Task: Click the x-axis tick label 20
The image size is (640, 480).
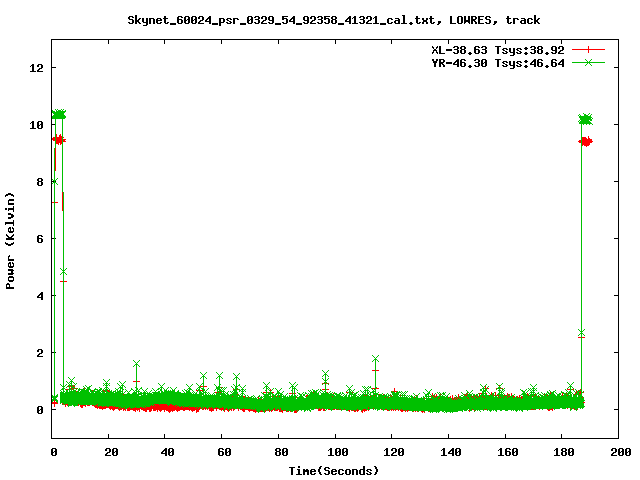Action: [x=111, y=452]
